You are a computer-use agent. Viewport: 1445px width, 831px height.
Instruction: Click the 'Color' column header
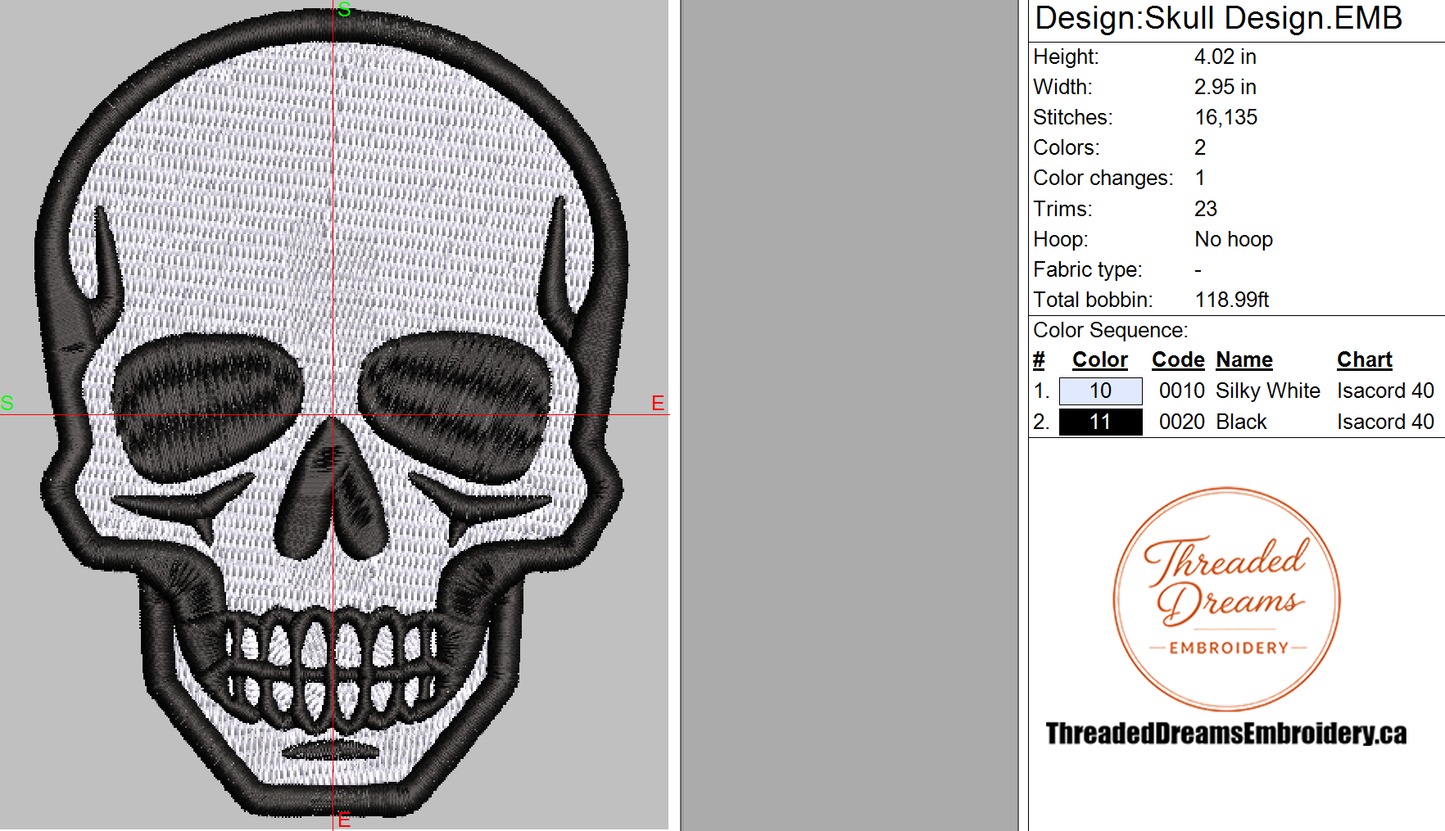click(x=1100, y=360)
